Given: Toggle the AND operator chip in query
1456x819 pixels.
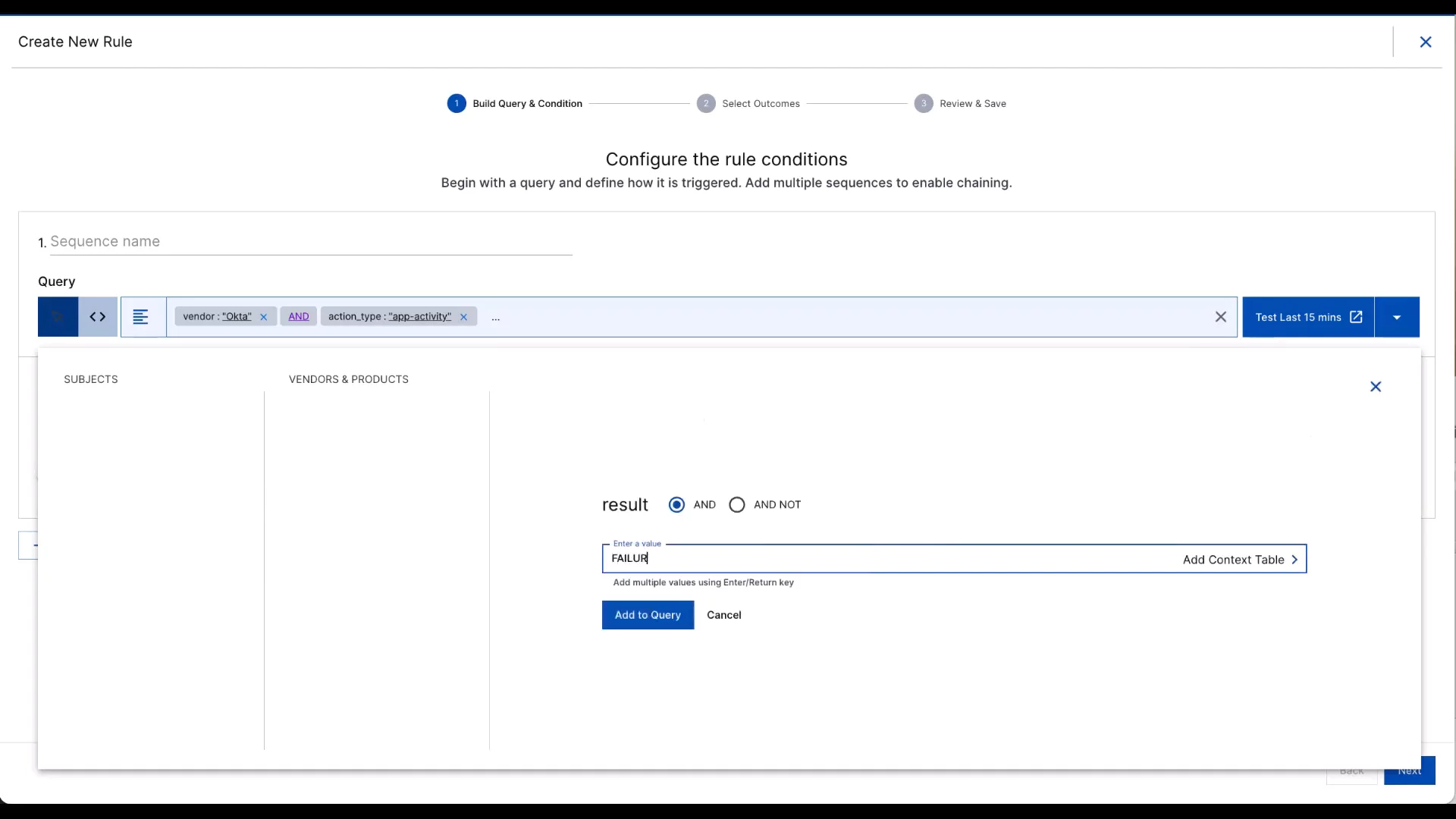Looking at the screenshot, I should coord(298,317).
